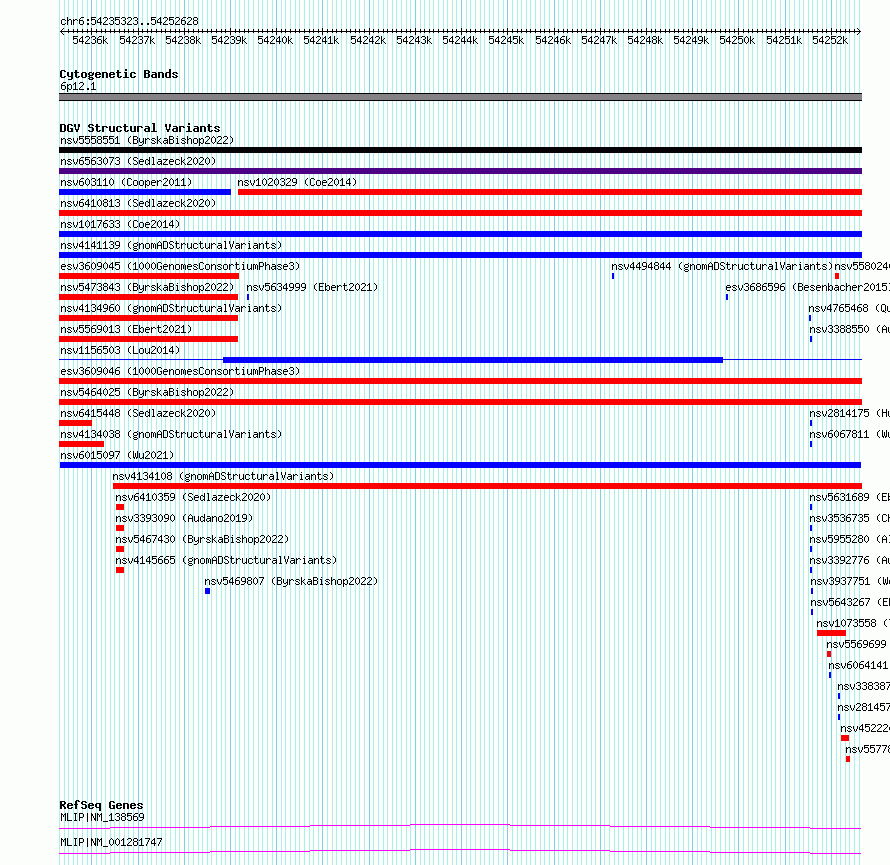Select nsv5467430 (ByrskaBishop2022) label
Screen dimensions: 890x865
point(202,539)
